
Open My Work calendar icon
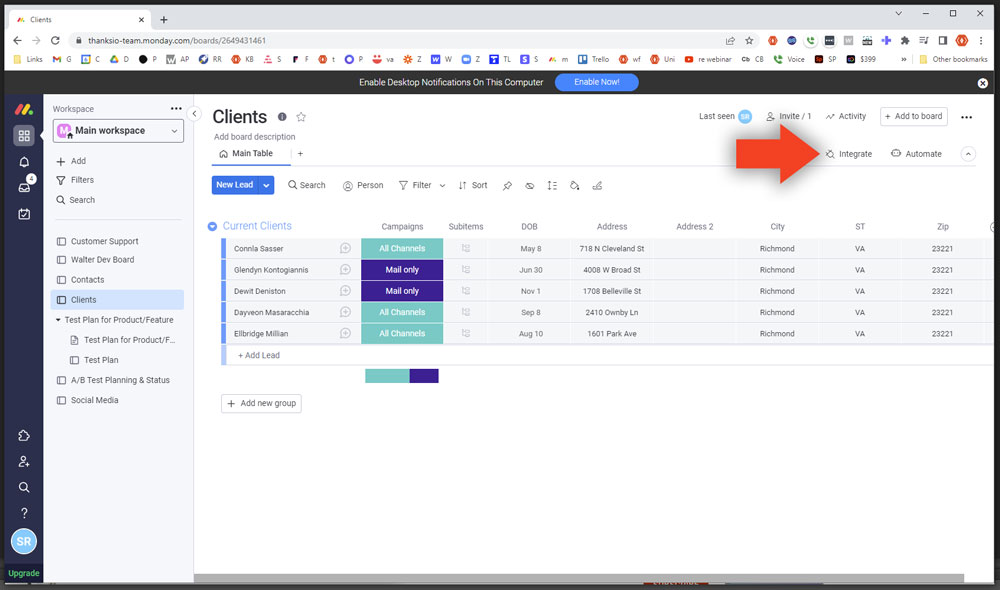(x=24, y=213)
